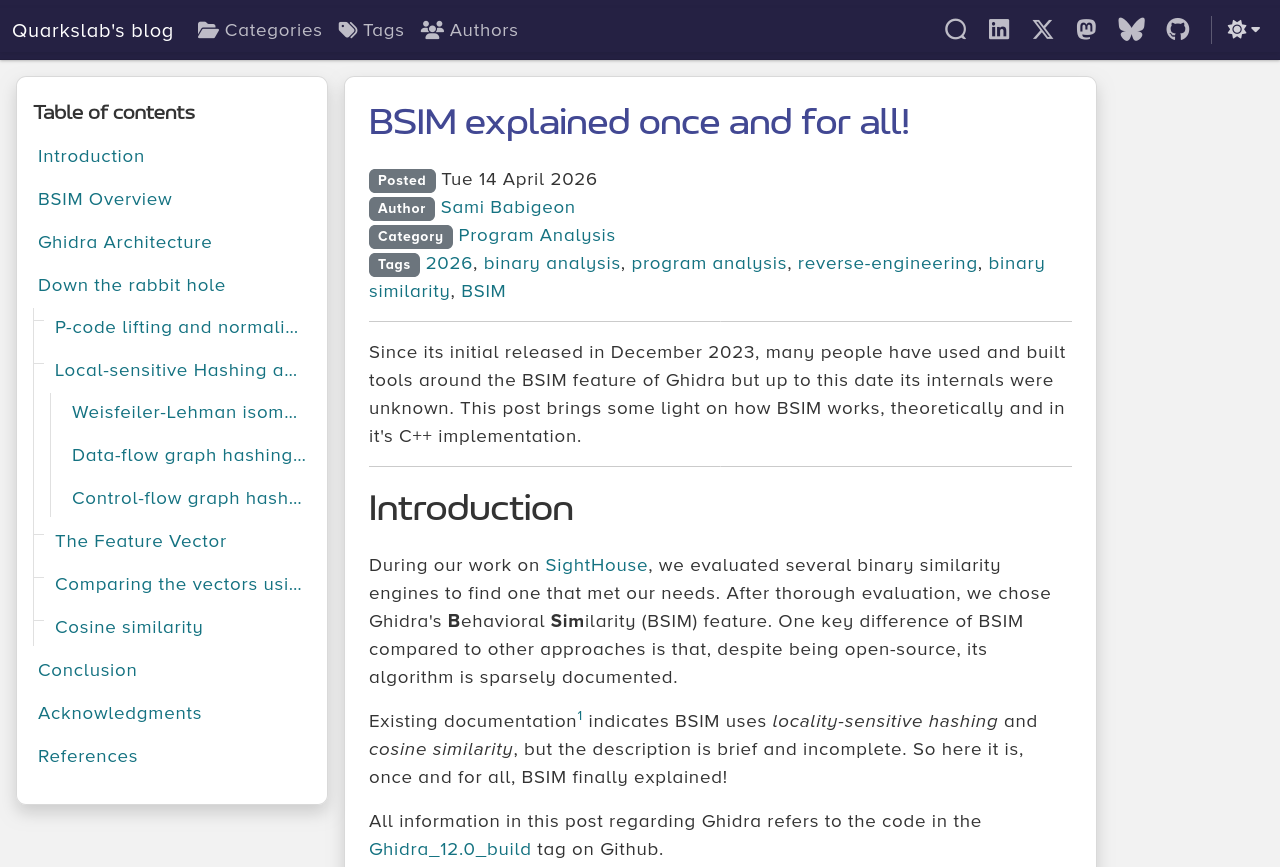Click footnote 1 superscript reference

580,716
